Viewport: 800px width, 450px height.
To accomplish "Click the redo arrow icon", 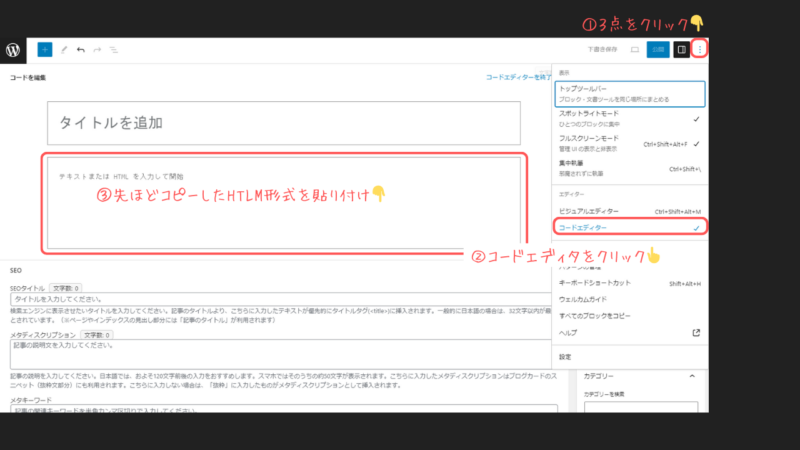I will (97, 50).
